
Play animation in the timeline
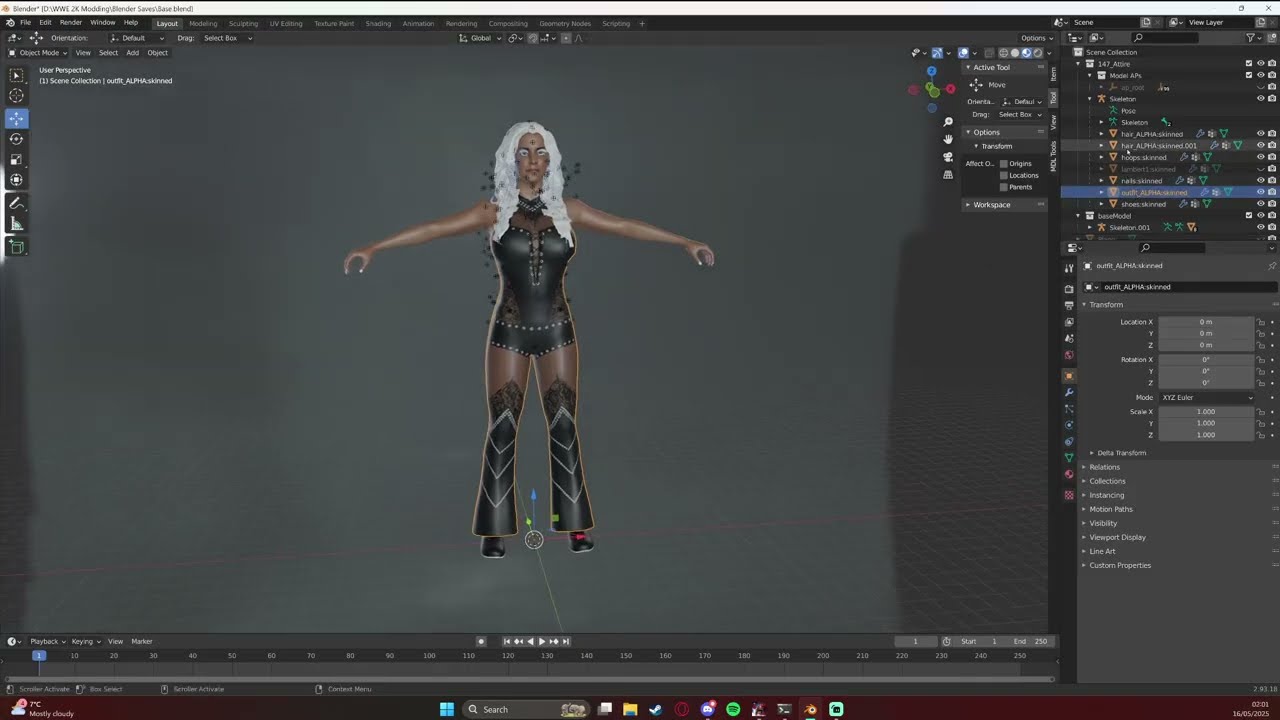[542, 641]
